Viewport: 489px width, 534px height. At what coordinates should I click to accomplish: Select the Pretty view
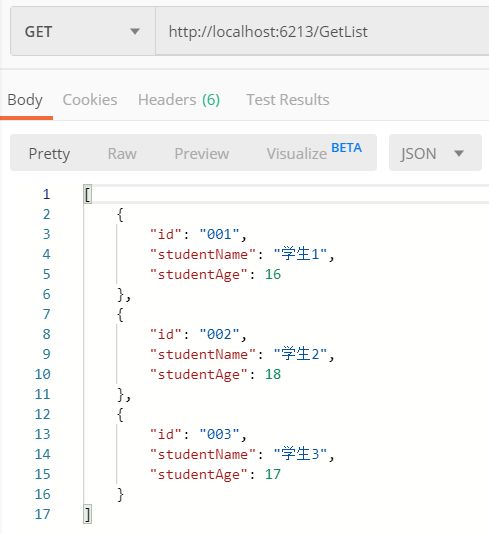49,154
